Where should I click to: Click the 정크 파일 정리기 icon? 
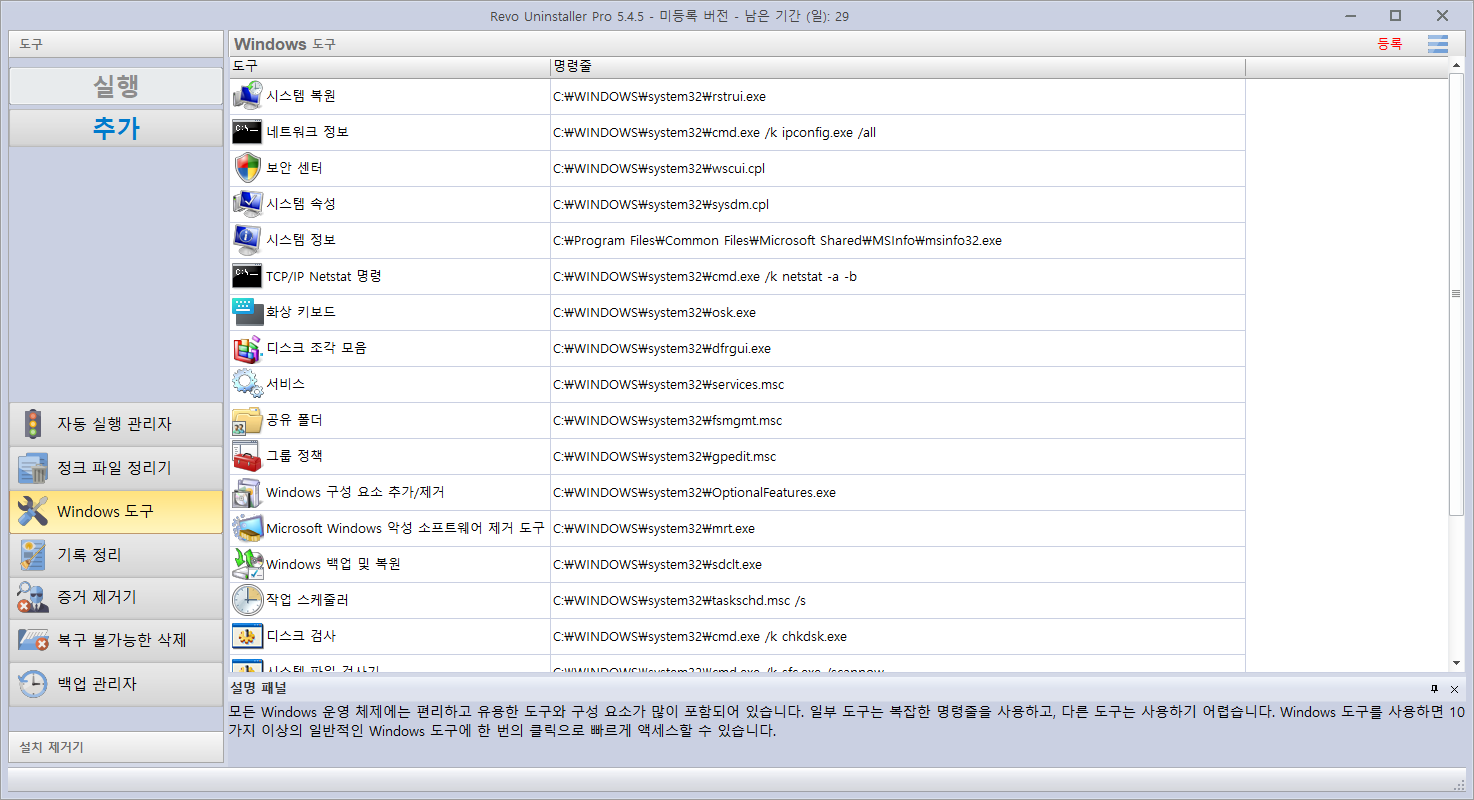click(33, 468)
